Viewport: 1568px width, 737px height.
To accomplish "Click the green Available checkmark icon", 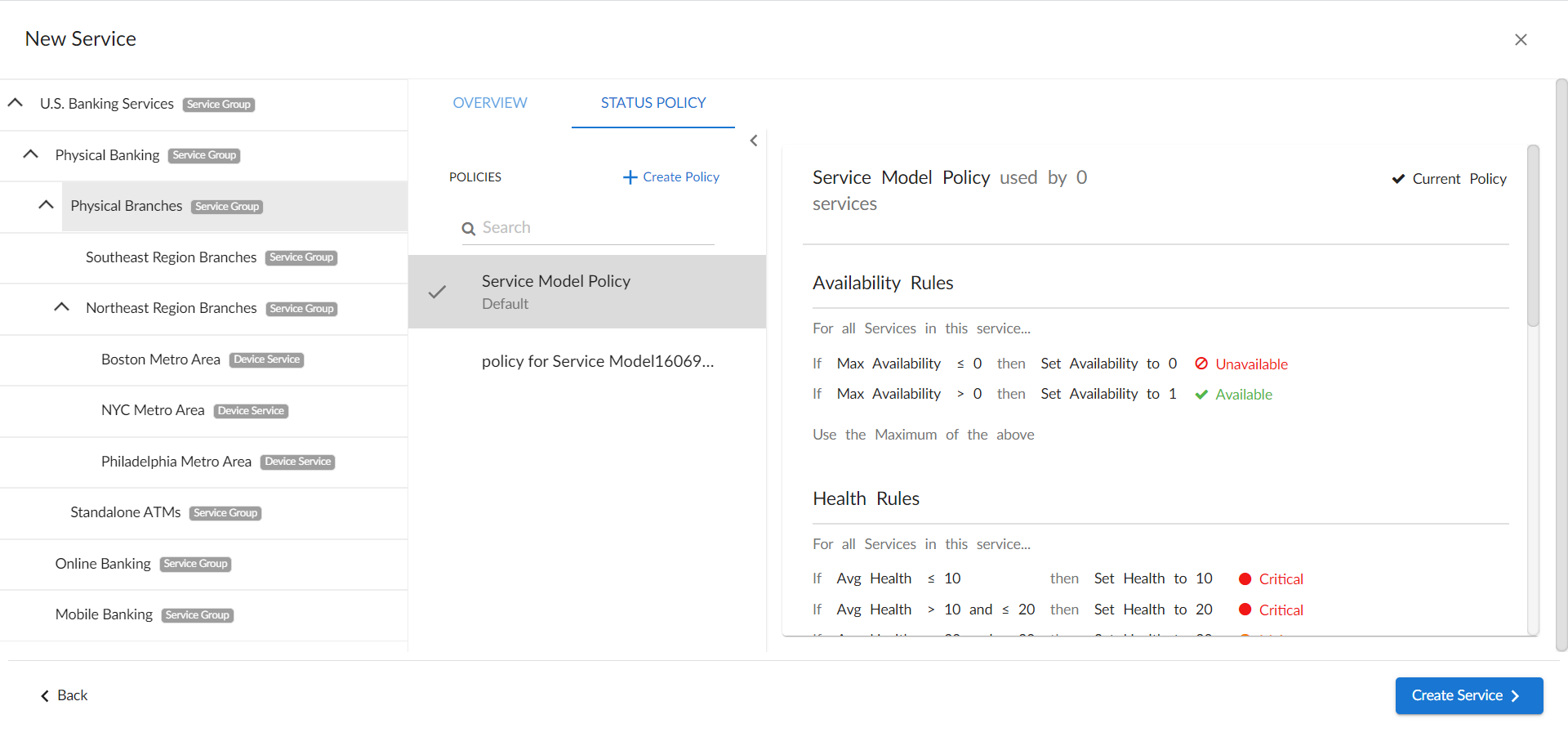I will point(1201,395).
